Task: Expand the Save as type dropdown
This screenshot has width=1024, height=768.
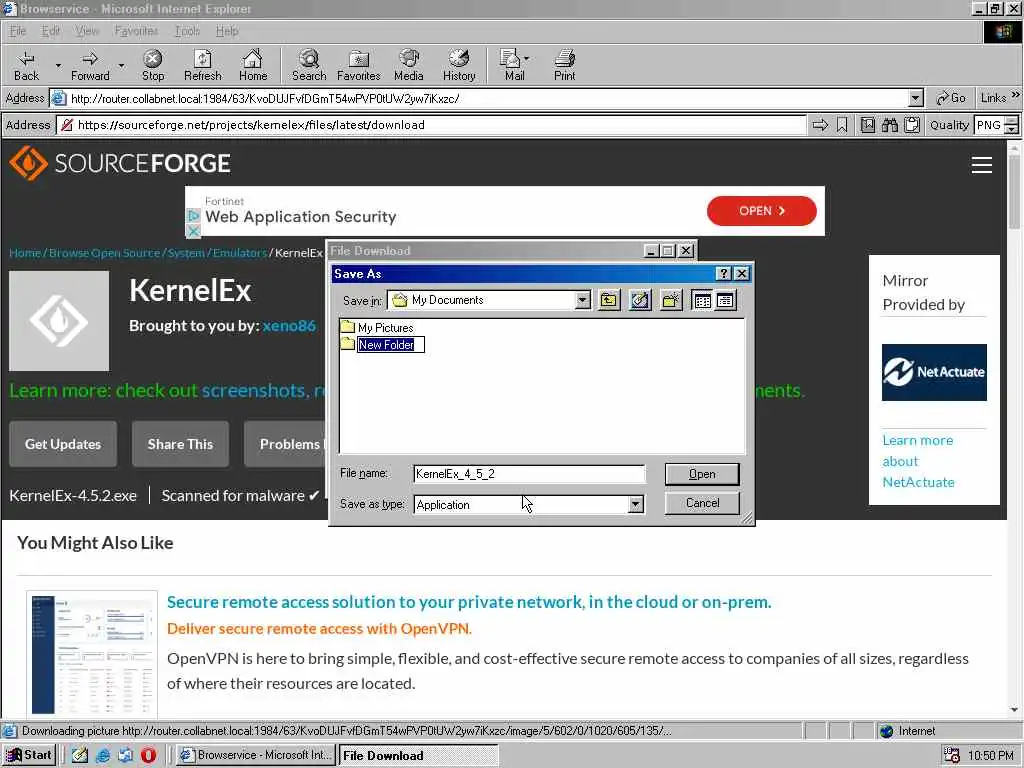Action: point(635,504)
